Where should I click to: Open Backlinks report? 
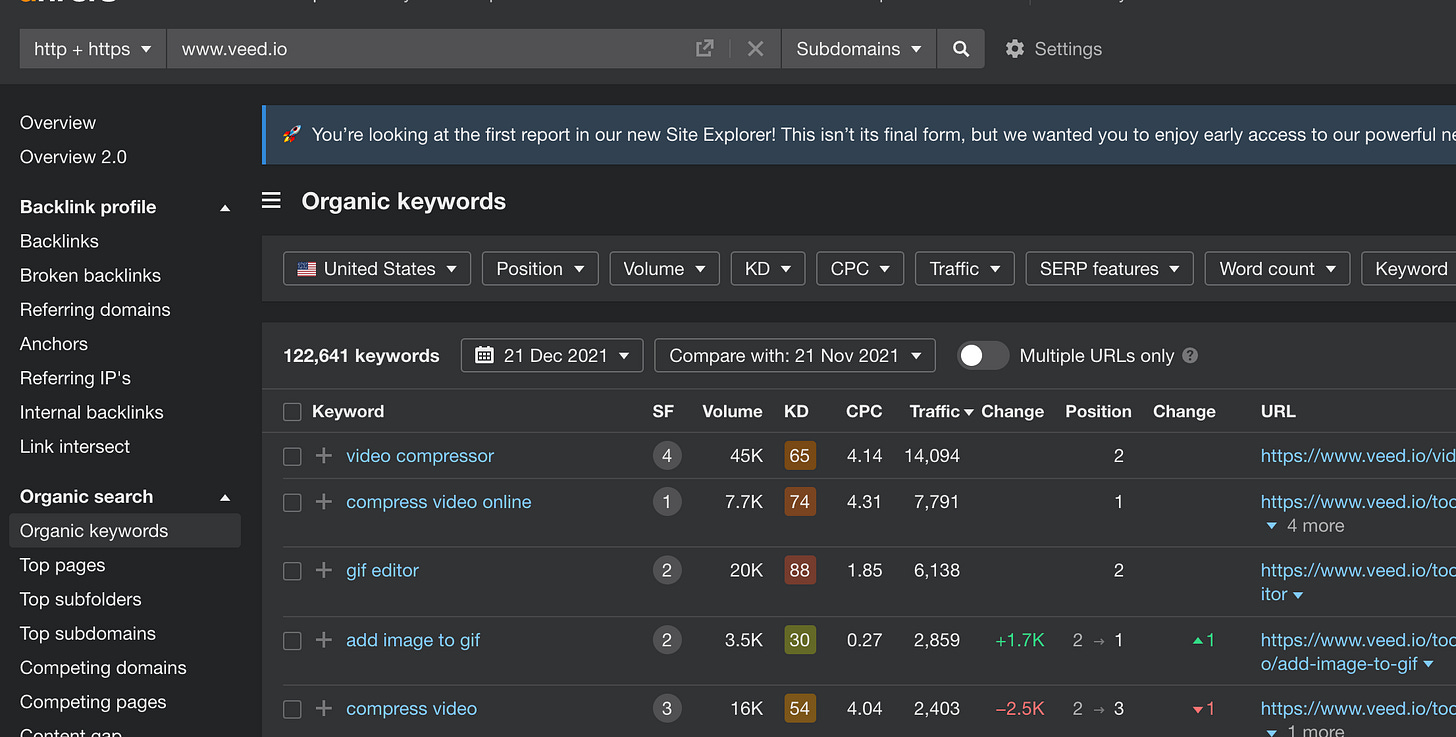point(59,241)
